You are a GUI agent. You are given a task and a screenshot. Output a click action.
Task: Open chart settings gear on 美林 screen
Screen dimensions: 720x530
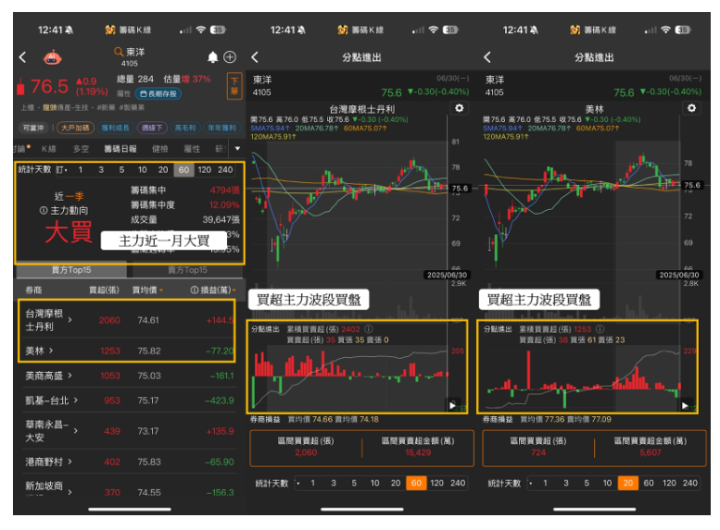tap(692, 108)
